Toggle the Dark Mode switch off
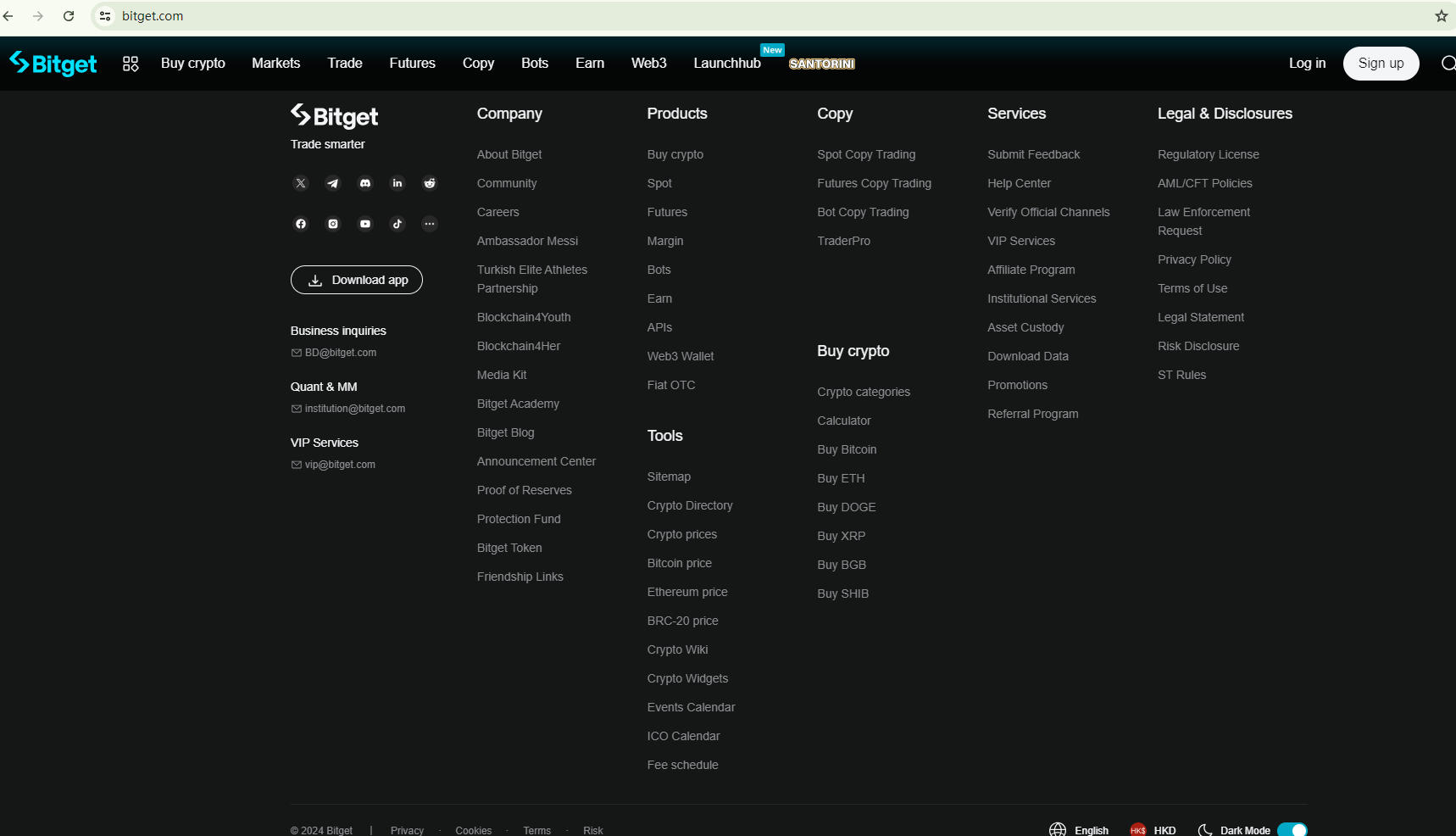 [1292, 830]
